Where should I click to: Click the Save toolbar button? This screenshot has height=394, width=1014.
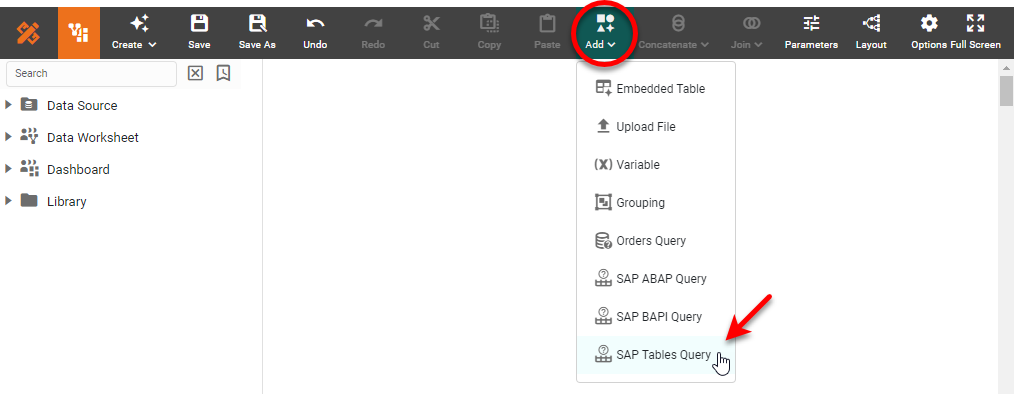pos(199,33)
